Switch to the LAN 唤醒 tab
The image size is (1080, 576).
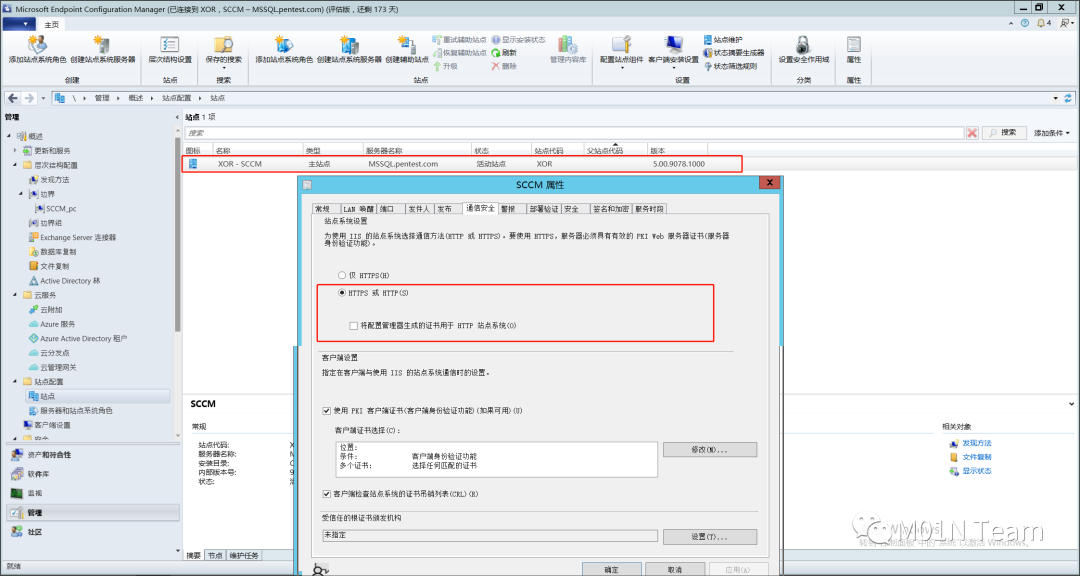358,209
